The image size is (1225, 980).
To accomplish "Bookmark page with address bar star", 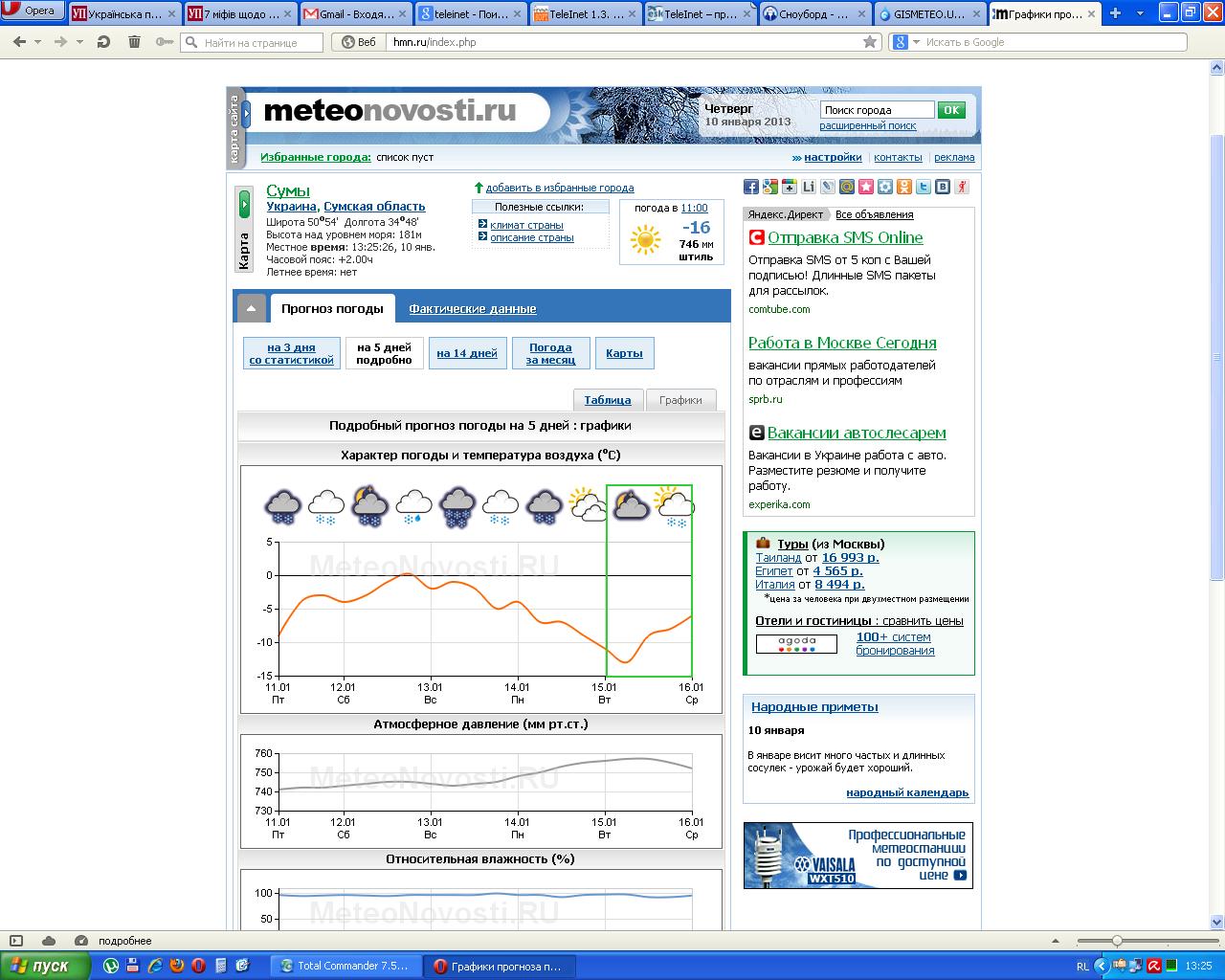I will 869,42.
